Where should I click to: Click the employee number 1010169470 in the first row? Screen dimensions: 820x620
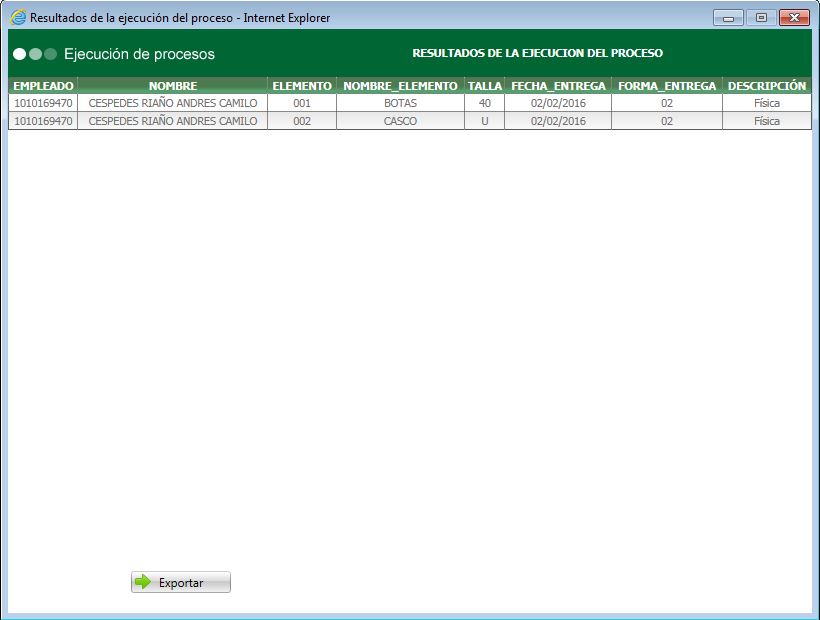coord(41,103)
